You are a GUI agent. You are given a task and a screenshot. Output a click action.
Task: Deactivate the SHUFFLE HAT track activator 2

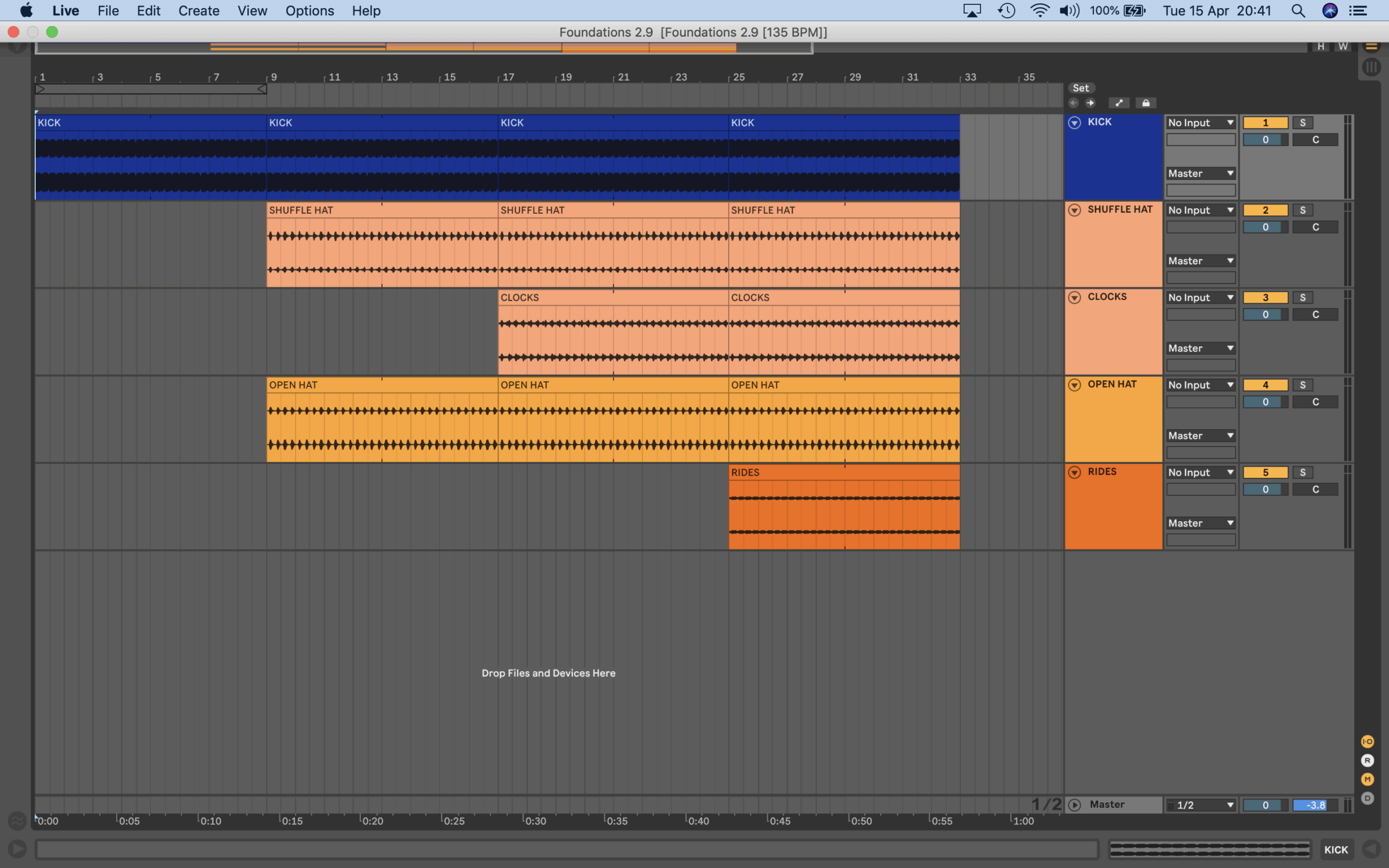[1265, 210]
